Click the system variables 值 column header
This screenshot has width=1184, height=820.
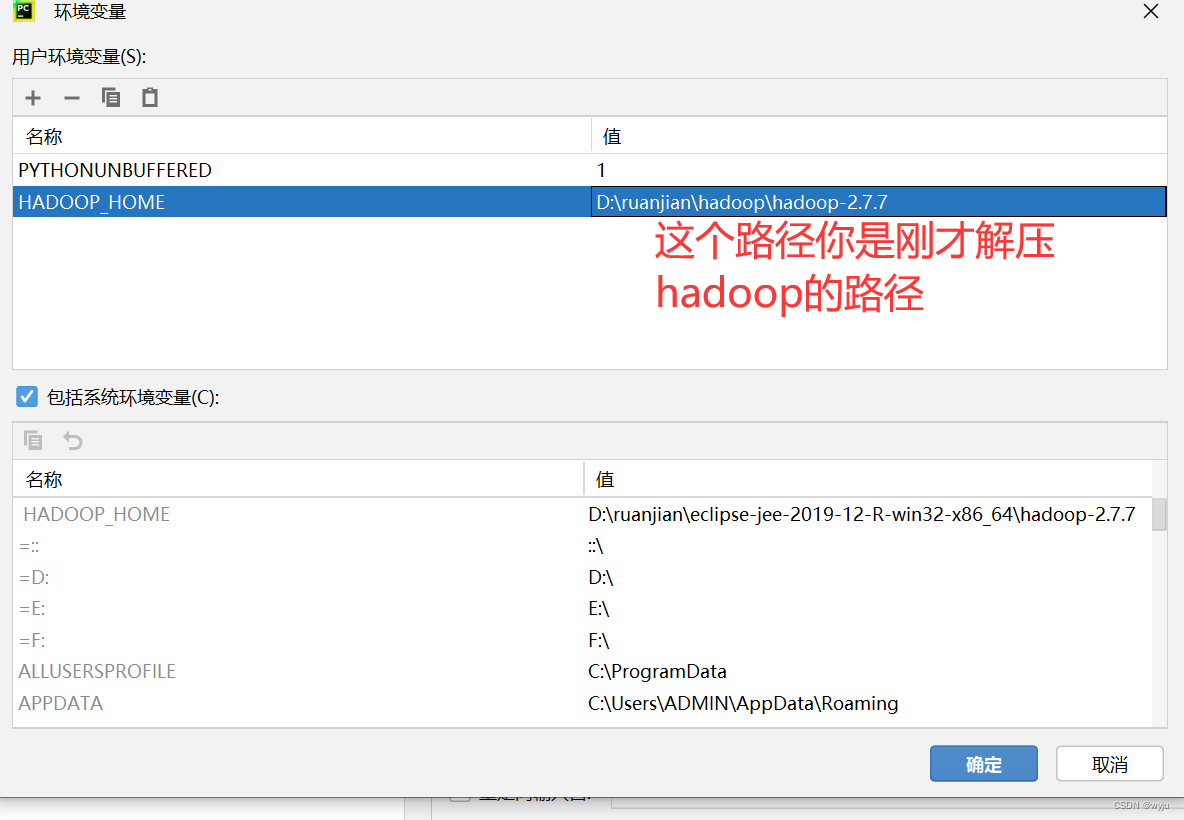point(868,479)
